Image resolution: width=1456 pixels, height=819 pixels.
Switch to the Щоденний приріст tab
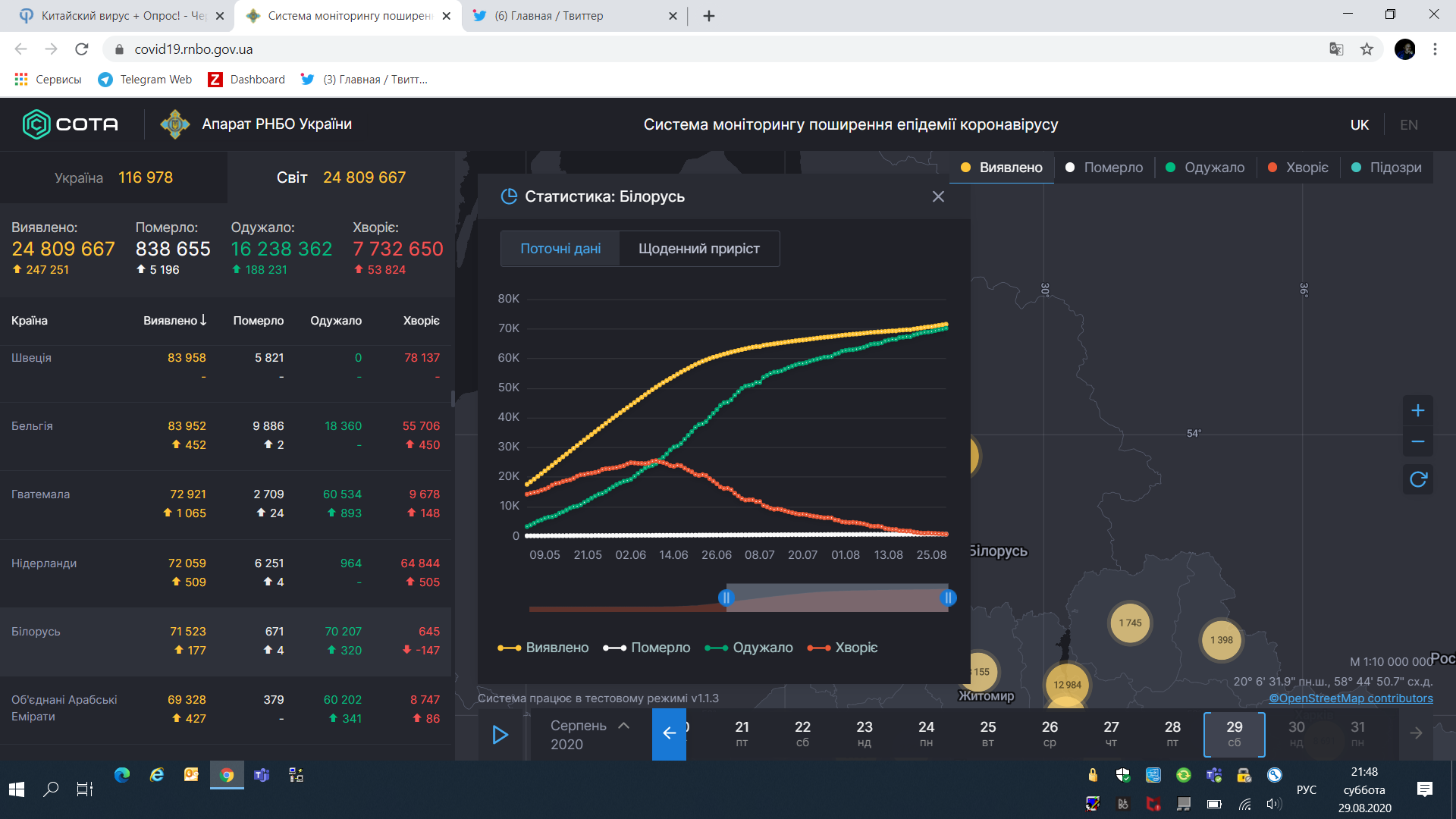(698, 249)
